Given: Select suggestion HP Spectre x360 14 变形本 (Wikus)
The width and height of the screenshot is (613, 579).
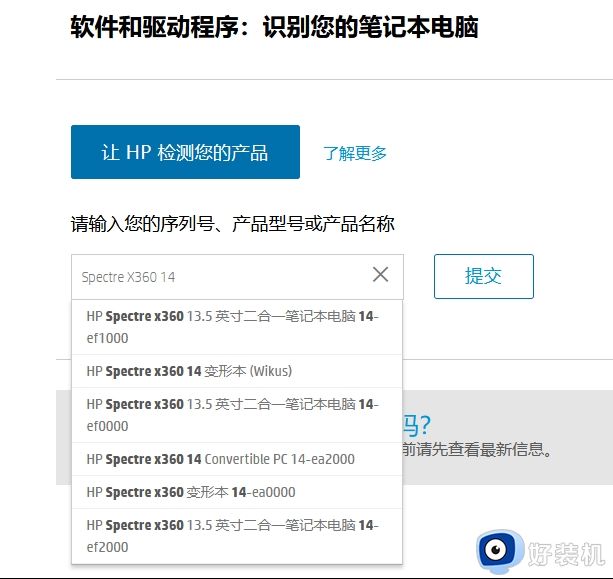Looking at the screenshot, I should pos(237,371).
